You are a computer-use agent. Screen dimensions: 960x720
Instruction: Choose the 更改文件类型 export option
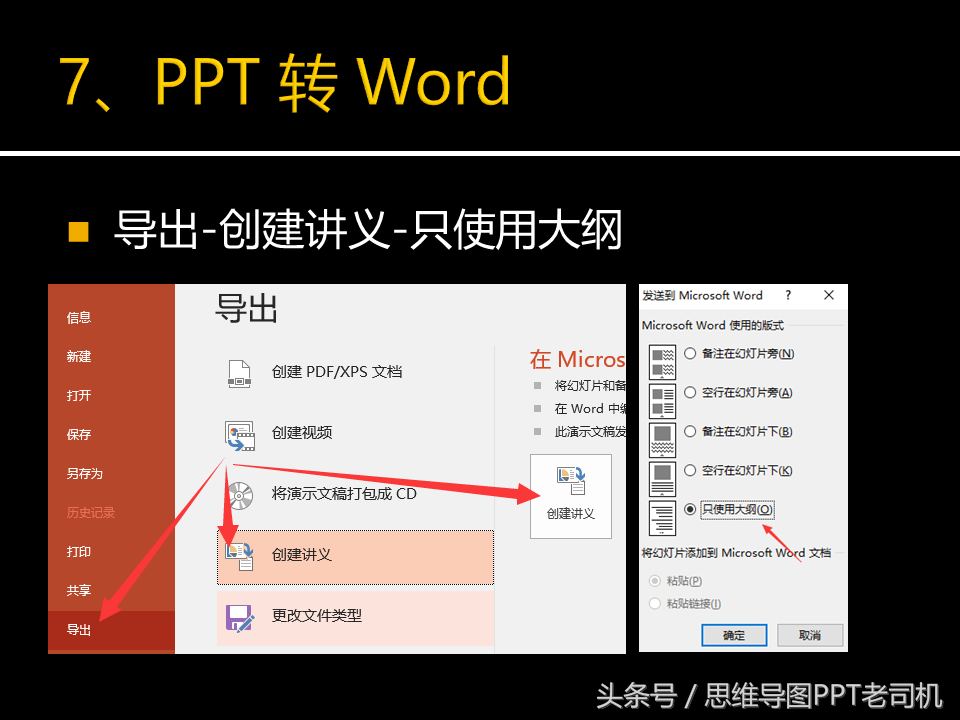click(x=355, y=617)
